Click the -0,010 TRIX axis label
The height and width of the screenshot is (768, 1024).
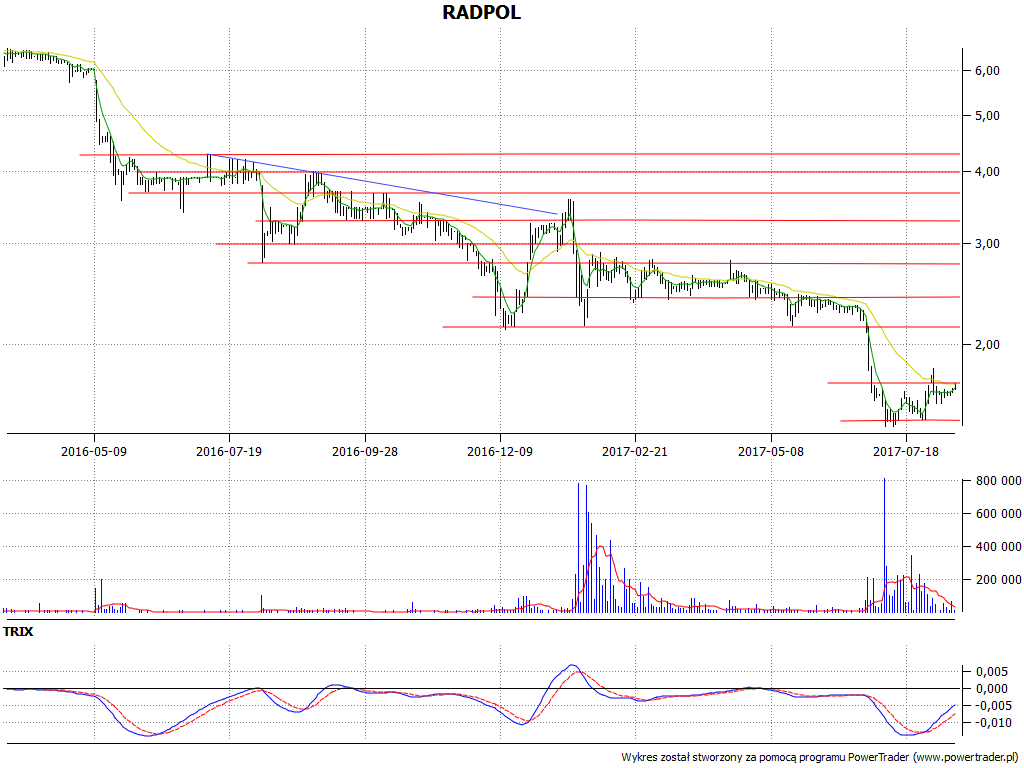coord(991,723)
